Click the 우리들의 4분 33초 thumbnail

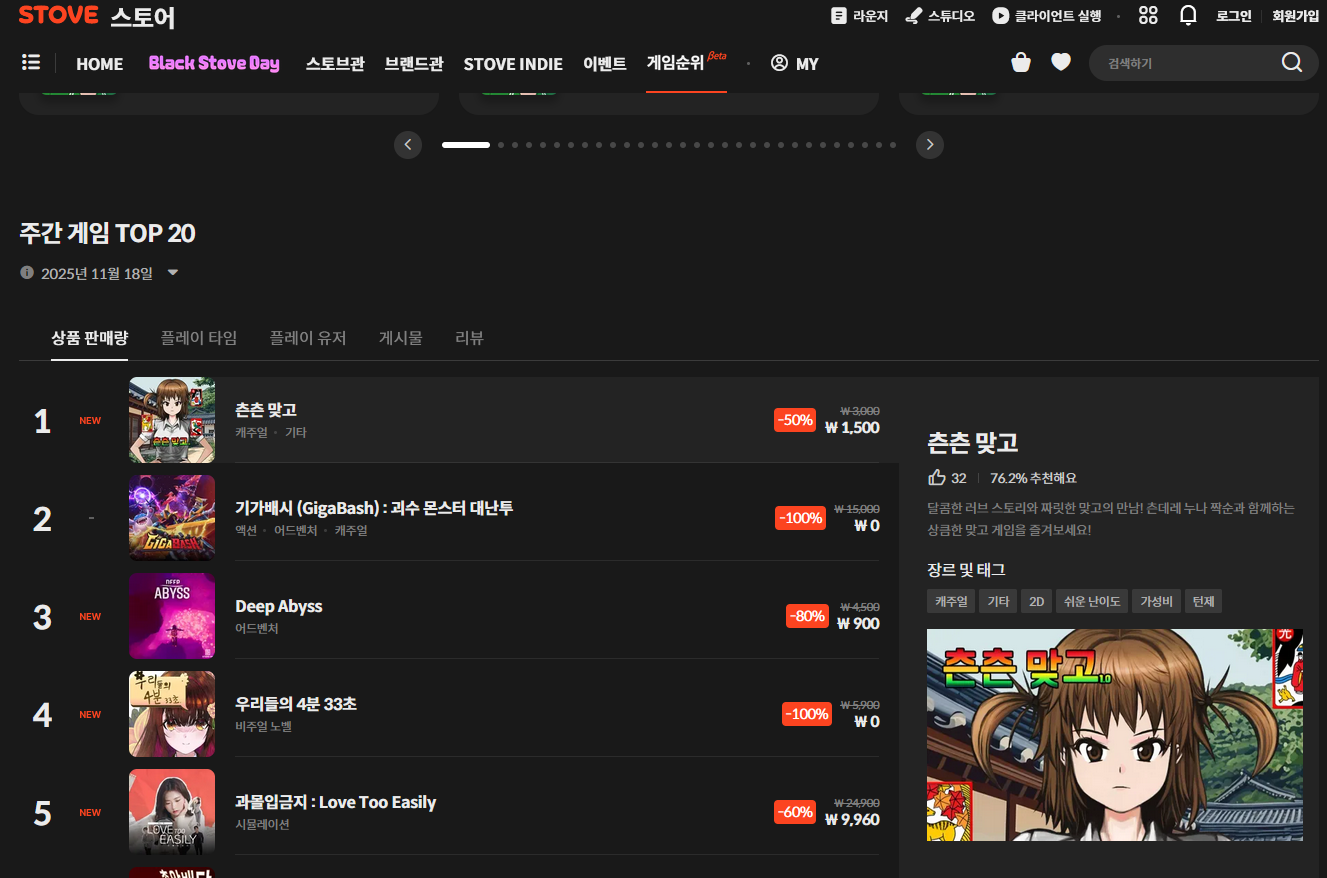click(172, 714)
